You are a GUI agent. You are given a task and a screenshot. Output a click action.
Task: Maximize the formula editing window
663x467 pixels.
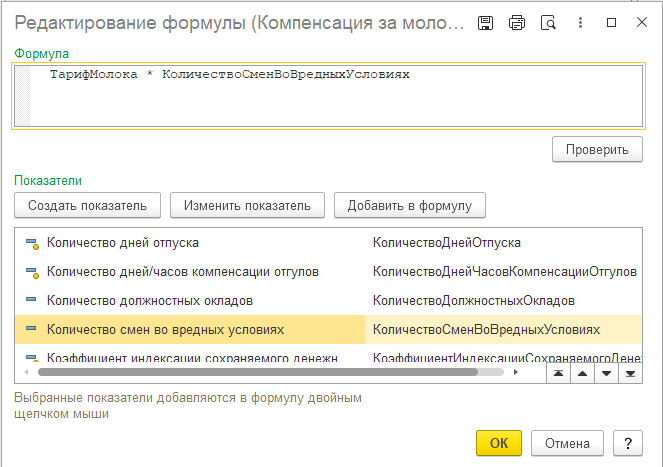click(x=611, y=22)
